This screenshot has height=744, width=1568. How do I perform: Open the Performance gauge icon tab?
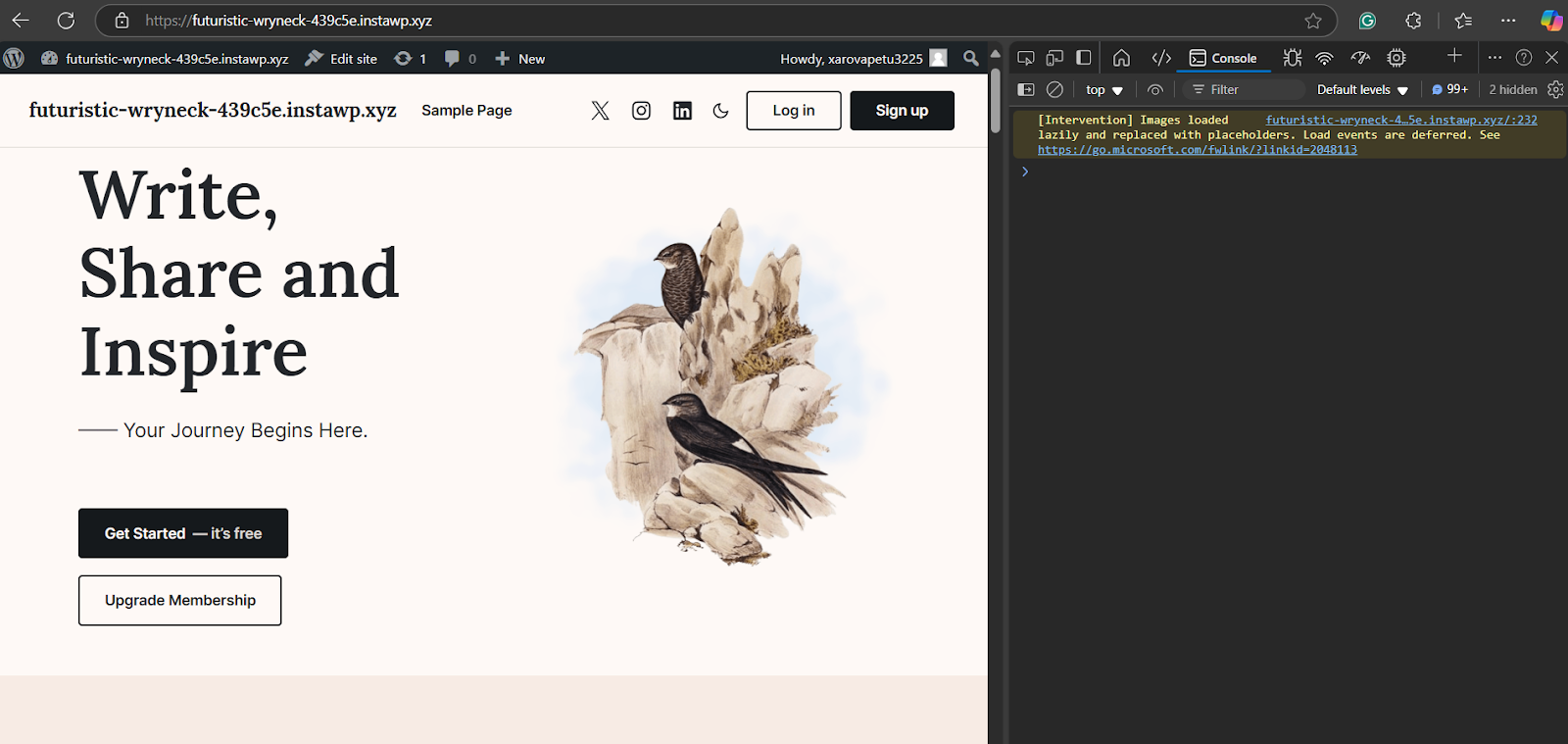pos(1360,58)
